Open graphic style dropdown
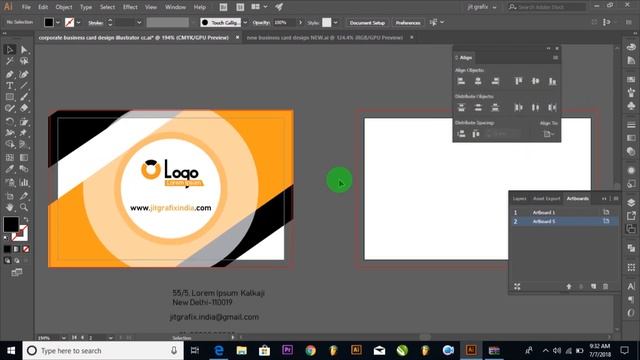640x360 pixels. 336,22
